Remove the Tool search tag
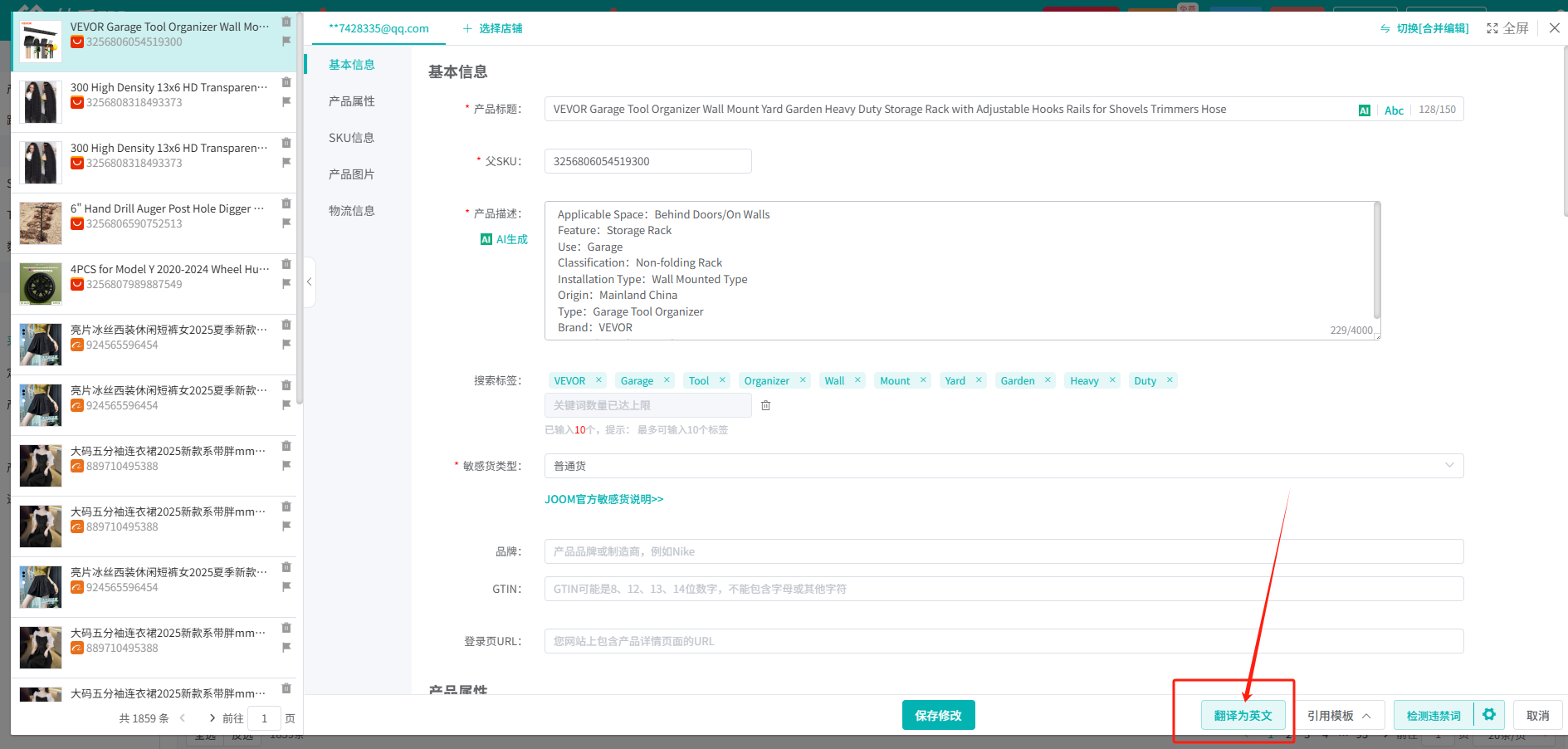The height and width of the screenshot is (749, 1568). 722,379
